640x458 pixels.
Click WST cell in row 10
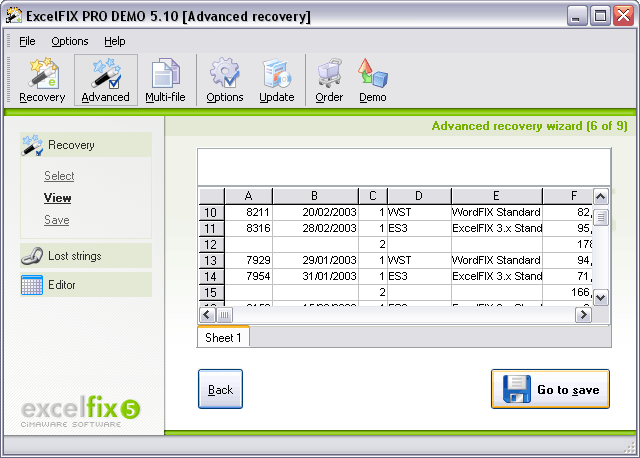[419, 212]
